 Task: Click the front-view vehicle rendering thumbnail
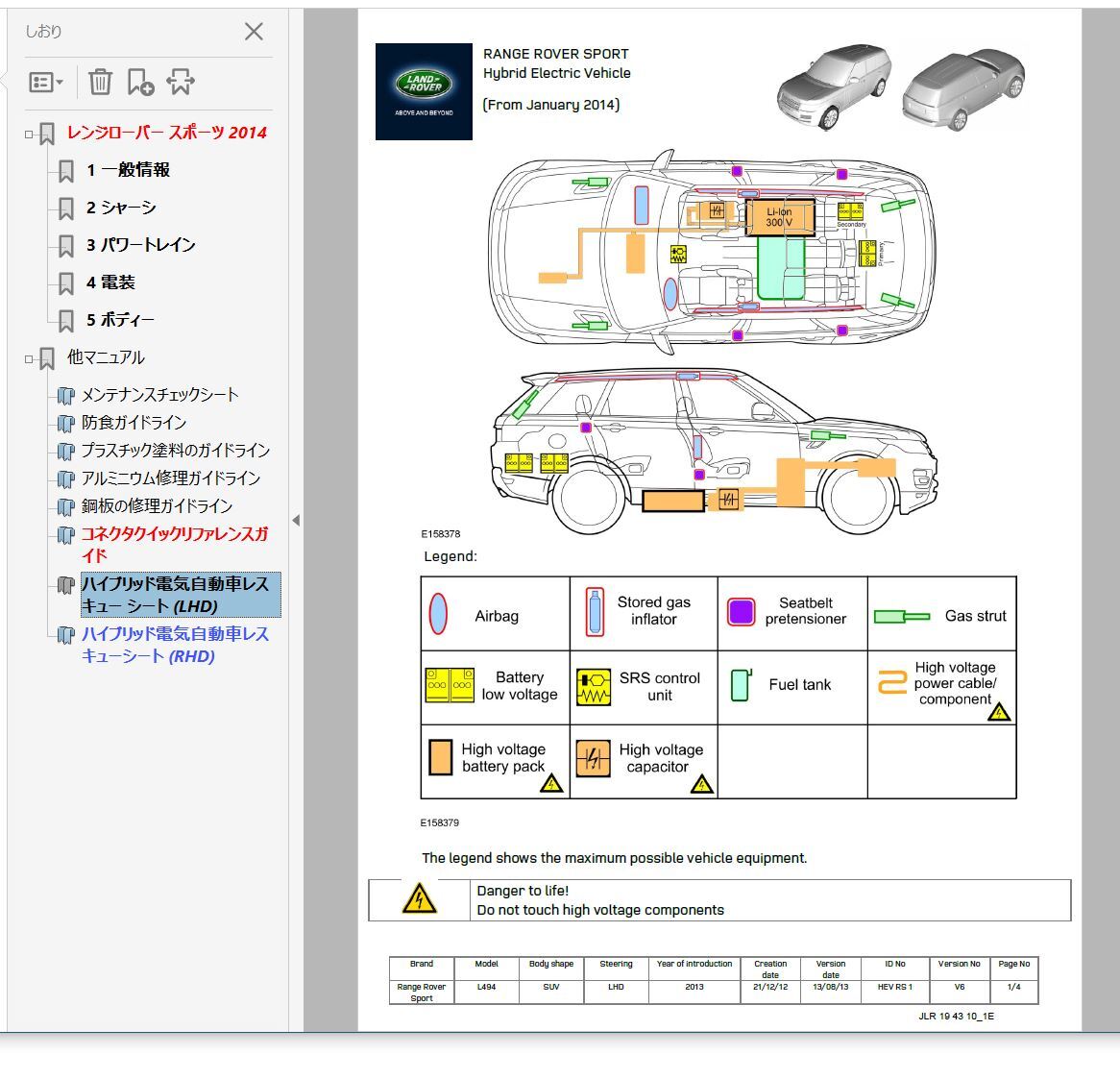834,86
